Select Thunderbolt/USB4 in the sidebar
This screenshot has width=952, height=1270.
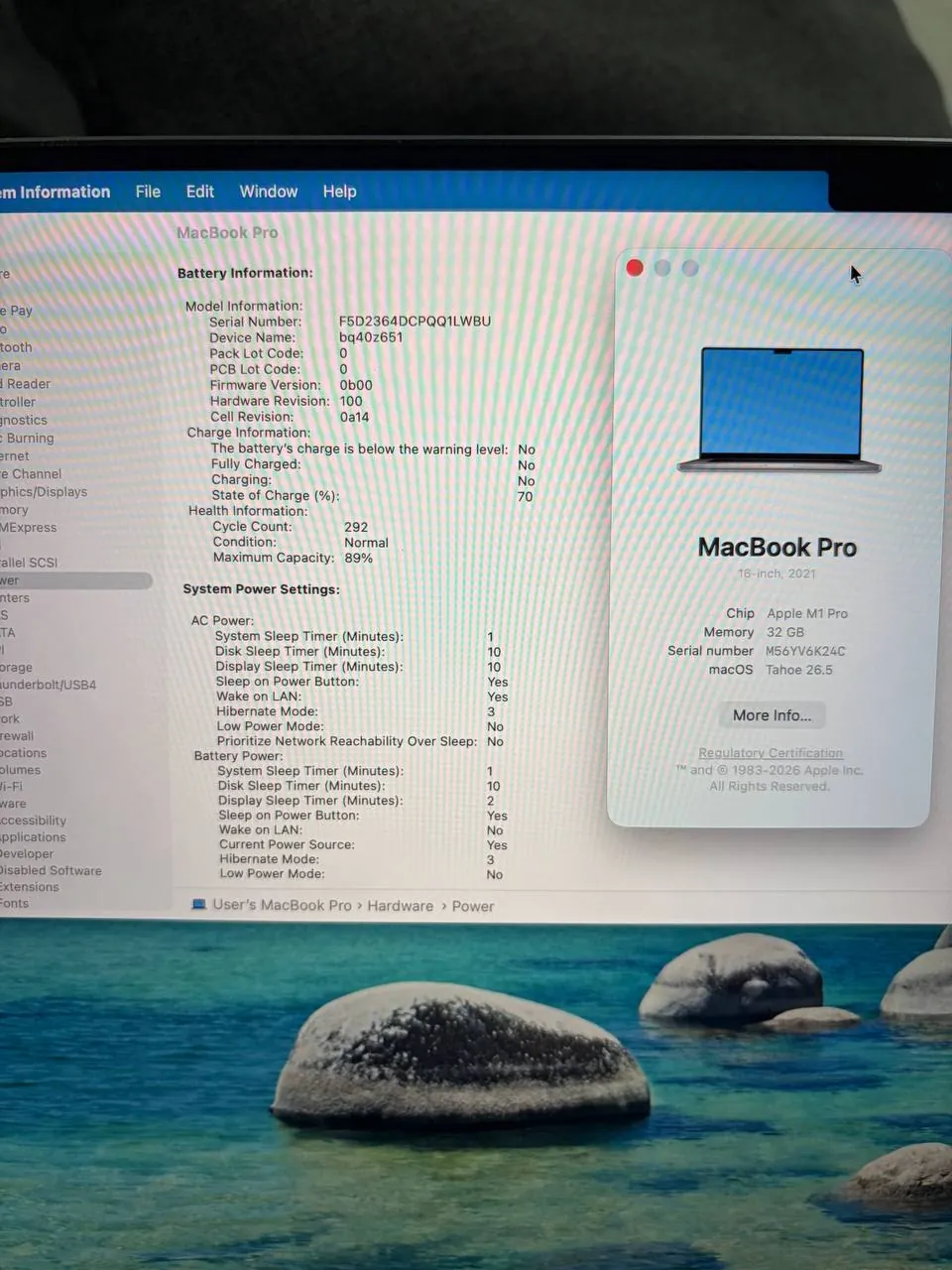pos(49,685)
